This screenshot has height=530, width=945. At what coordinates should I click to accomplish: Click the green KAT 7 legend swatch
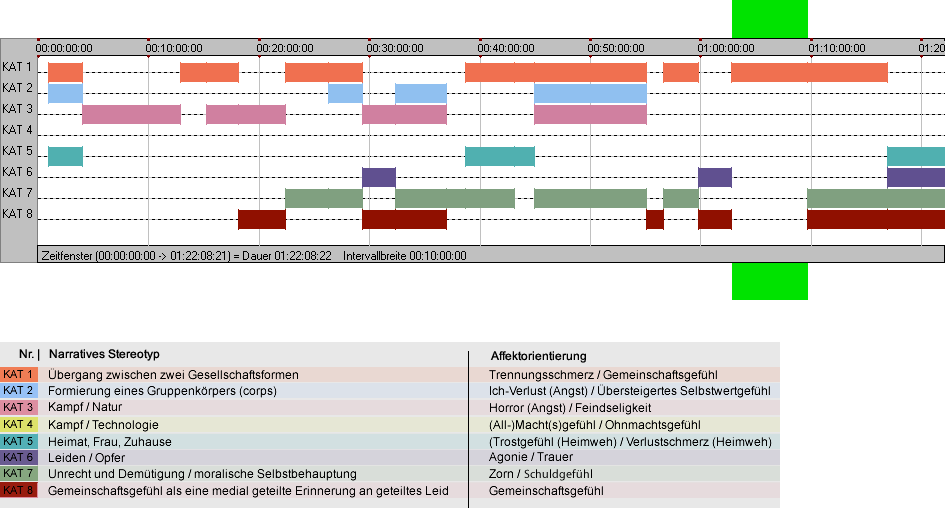[x=19, y=474]
